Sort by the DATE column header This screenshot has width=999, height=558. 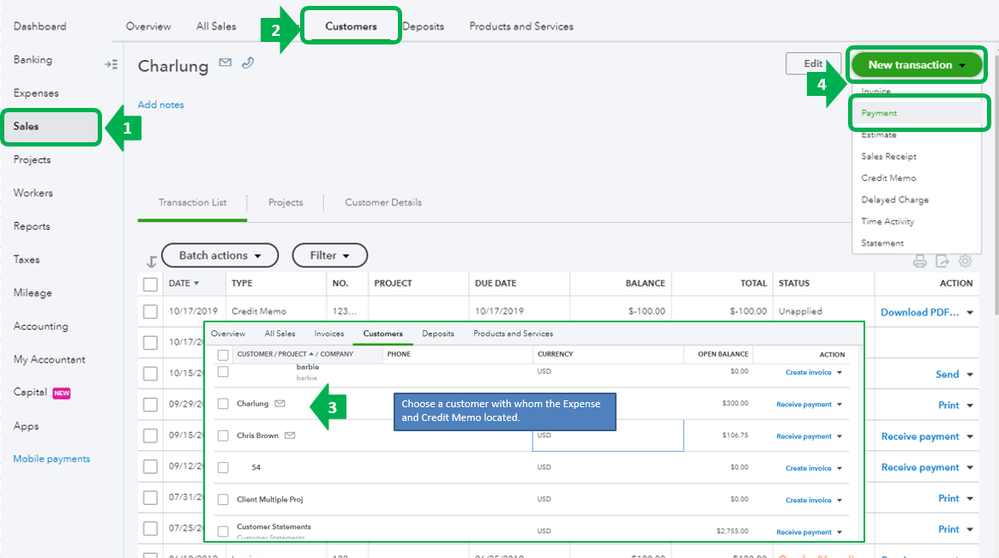tap(183, 283)
